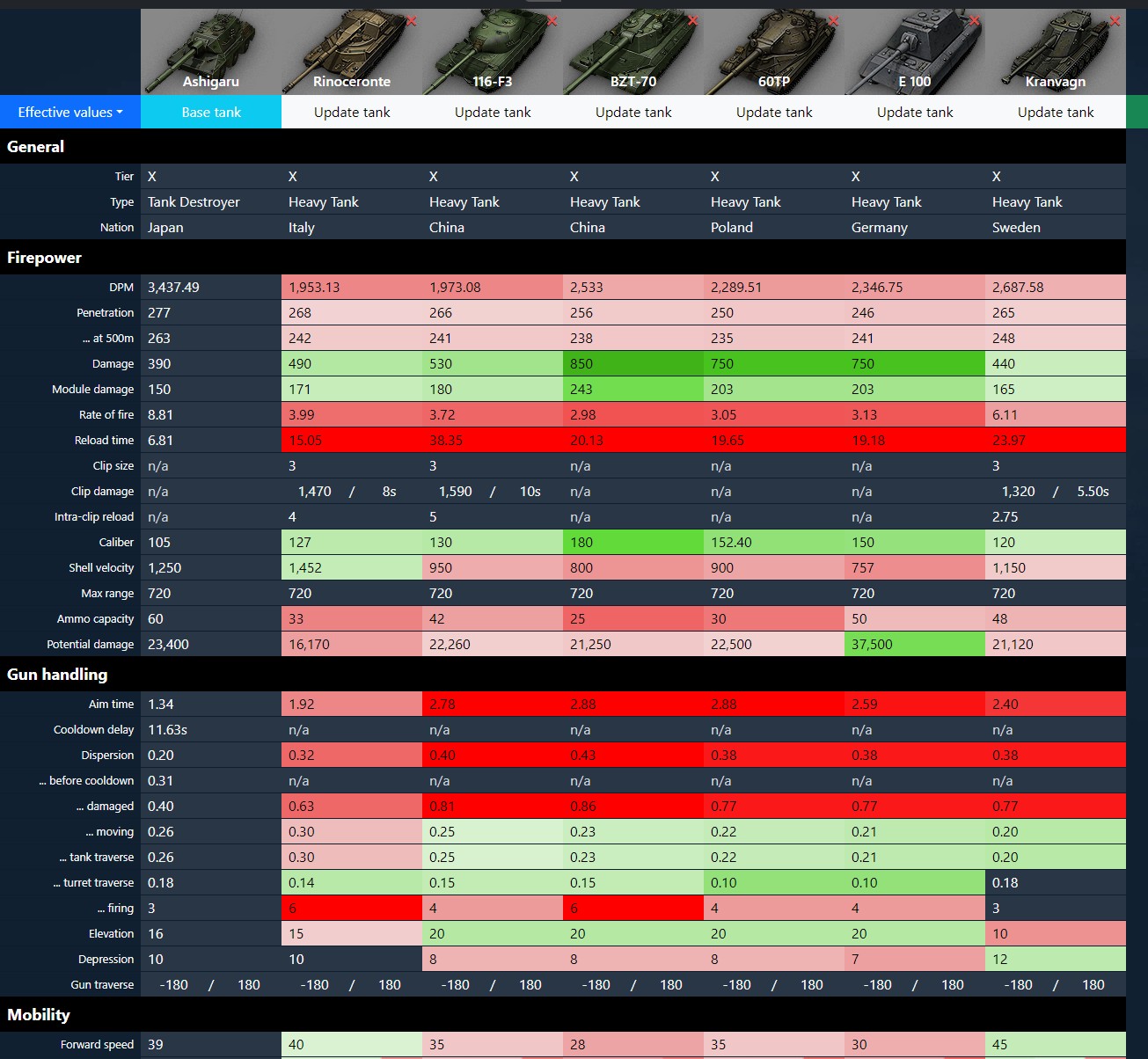The image size is (1148, 1059).
Task: Open the Effective values dropdown
Action: click(70, 112)
